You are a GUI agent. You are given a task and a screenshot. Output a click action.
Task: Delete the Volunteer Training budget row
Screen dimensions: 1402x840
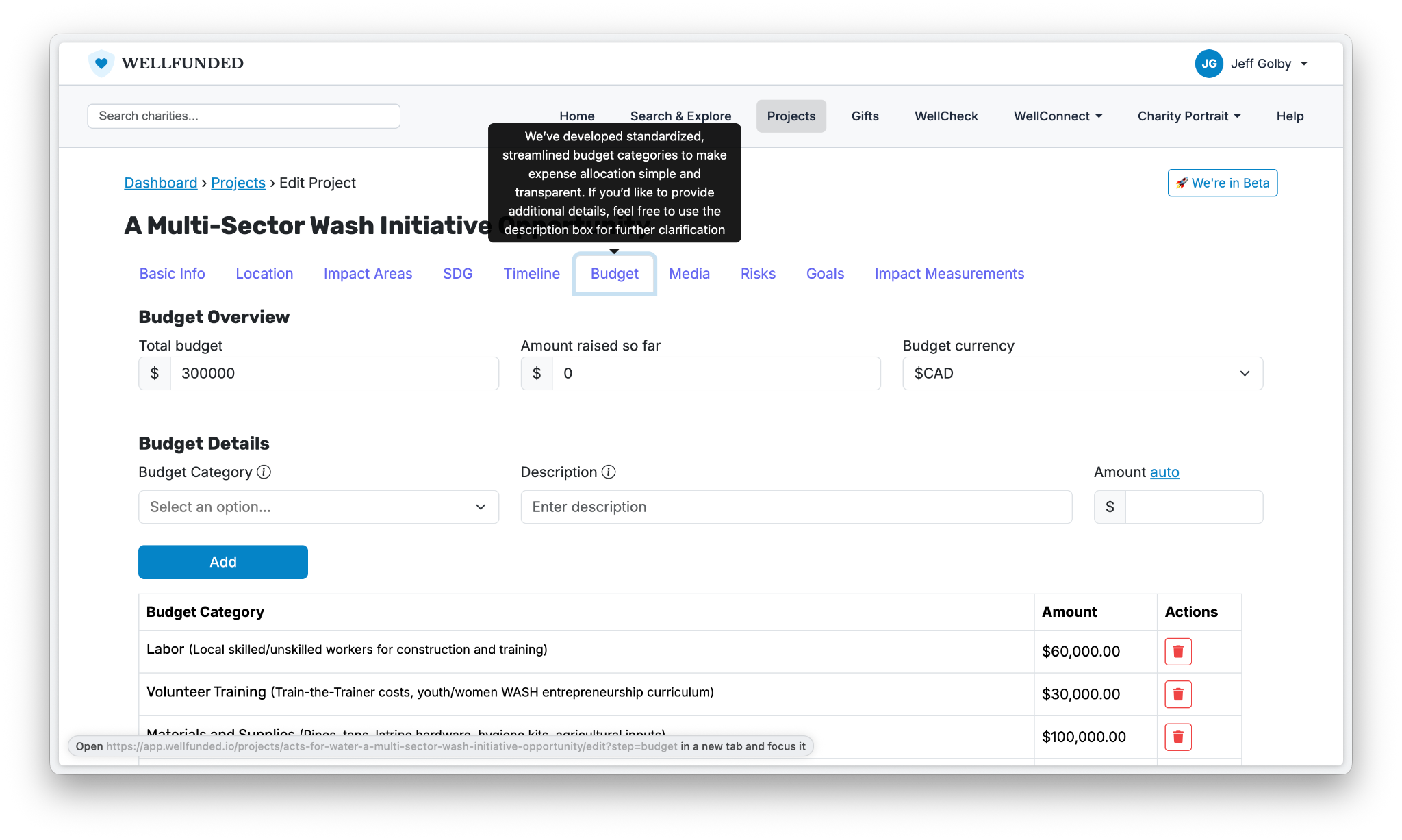point(1177,693)
